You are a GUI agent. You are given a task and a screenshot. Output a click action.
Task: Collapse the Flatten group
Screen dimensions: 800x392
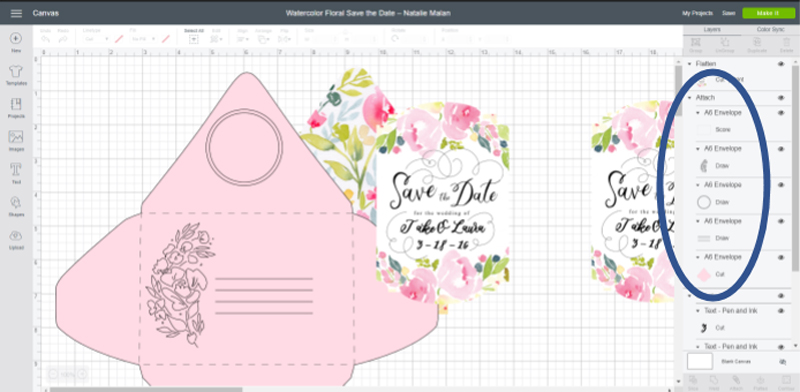tap(690, 64)
